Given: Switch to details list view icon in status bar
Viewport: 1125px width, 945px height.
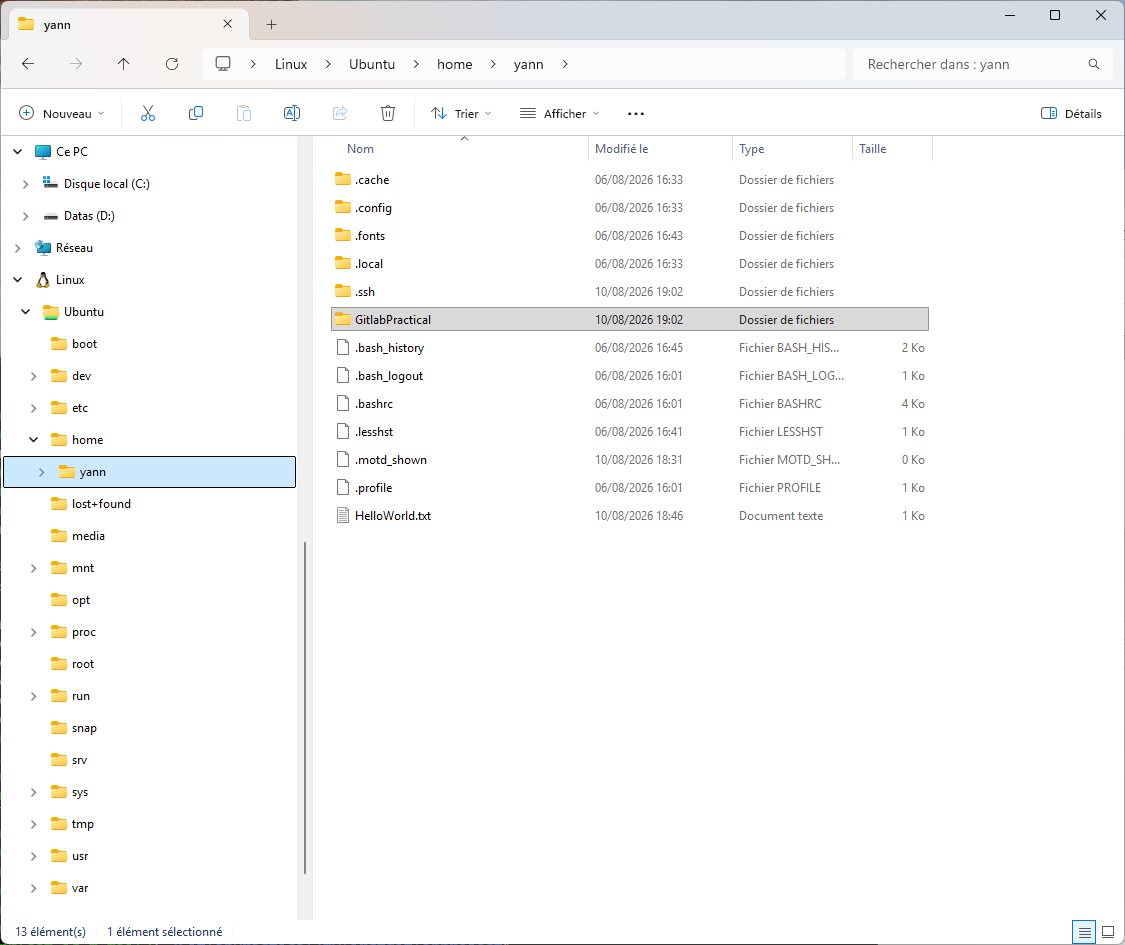Looking at the screenshot, I should 1084,932.
